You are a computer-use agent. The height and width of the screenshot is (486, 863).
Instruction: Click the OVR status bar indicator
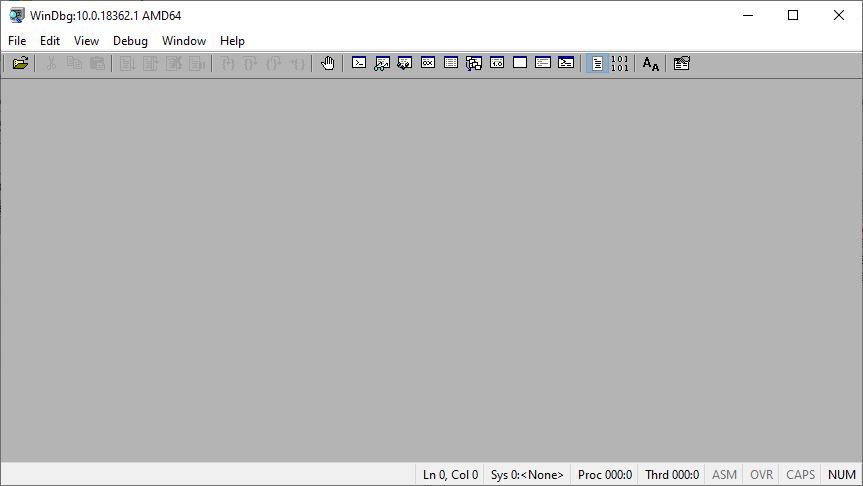coord(761,474)
